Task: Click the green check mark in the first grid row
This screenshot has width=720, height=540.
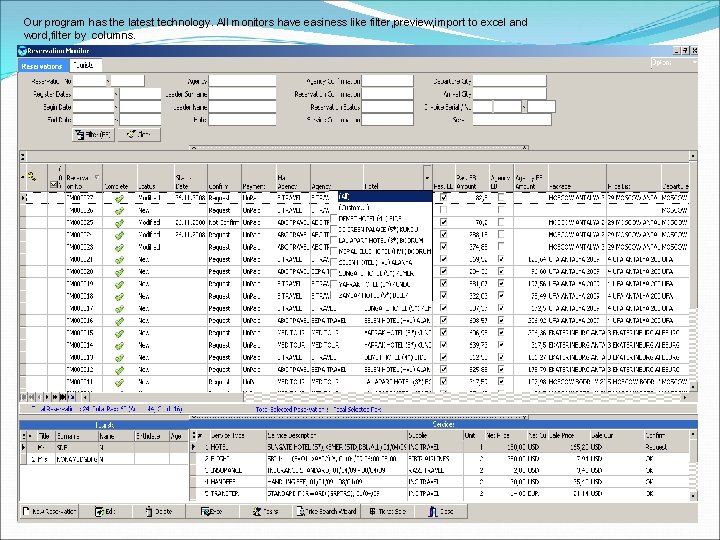Action: (x=119, y=199)
